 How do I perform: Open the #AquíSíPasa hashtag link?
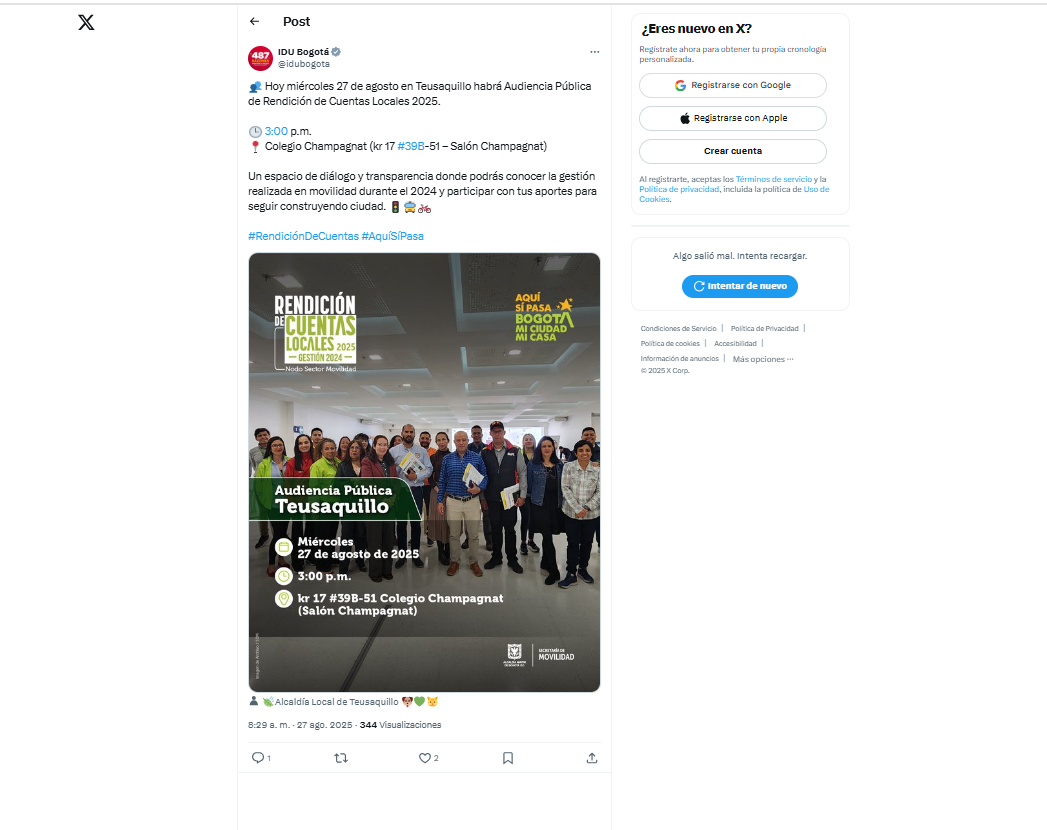point(393,236)
